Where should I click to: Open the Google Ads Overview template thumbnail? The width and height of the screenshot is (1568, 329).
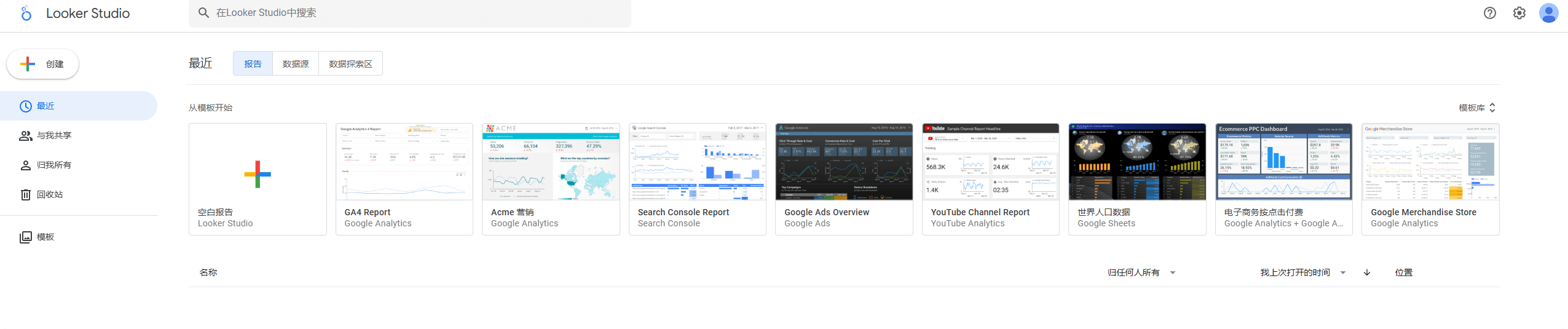coord(844,162)
